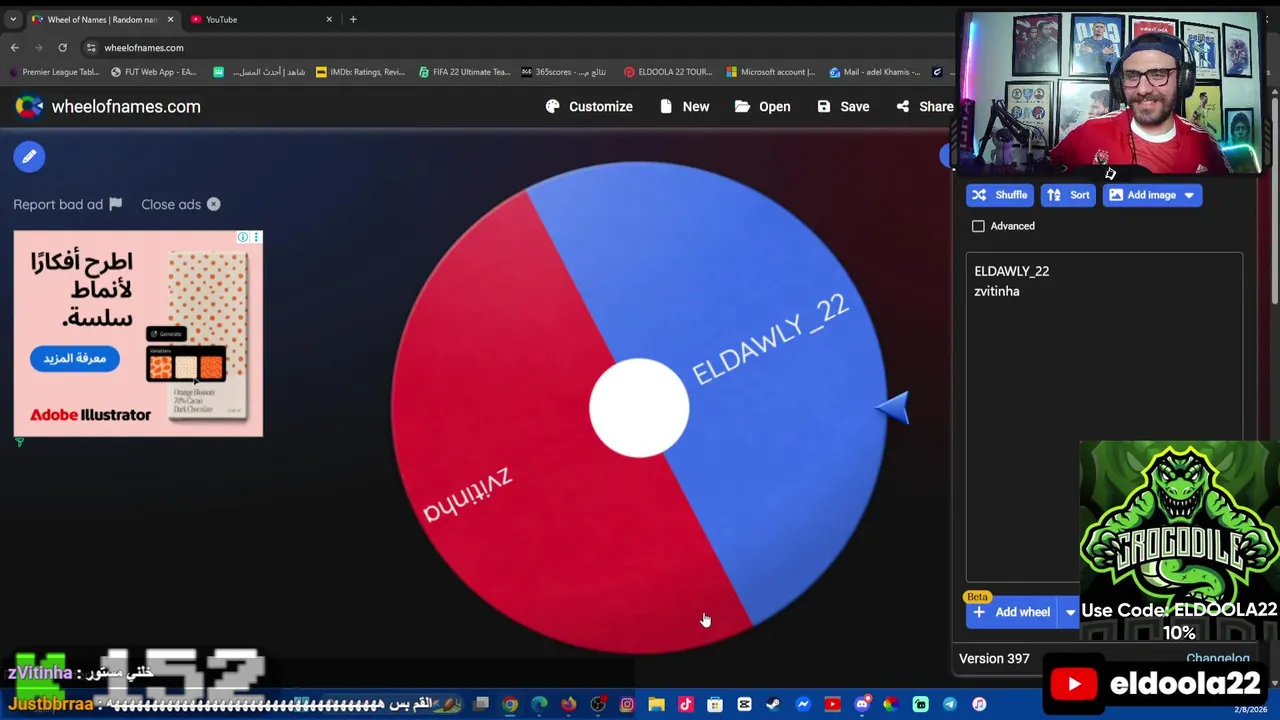Viewport: 1280px width, 720px height.
Task: Open File Explorer from the taskbar
Action: click(x=656, y=705)
